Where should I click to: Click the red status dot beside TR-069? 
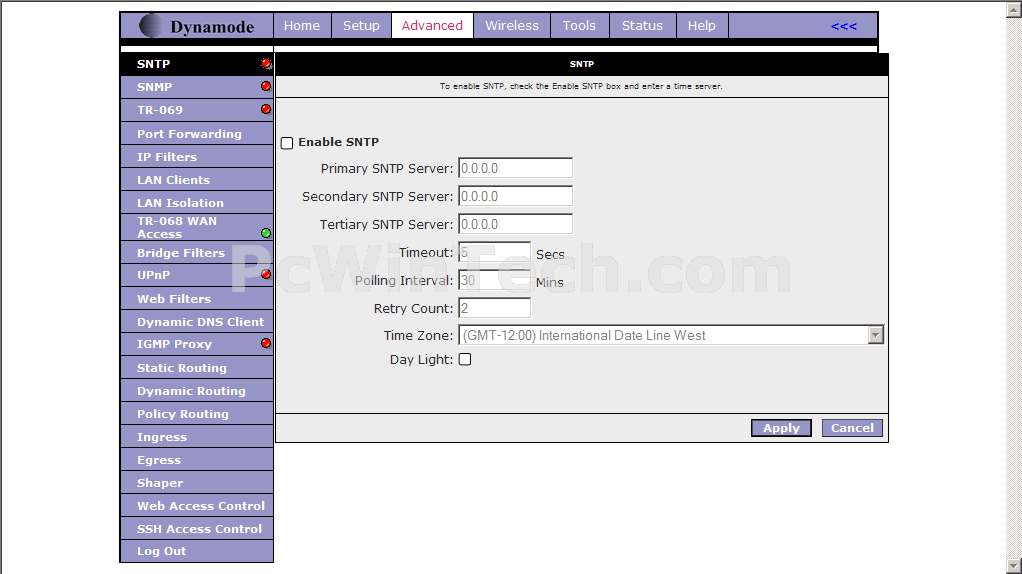266,109
